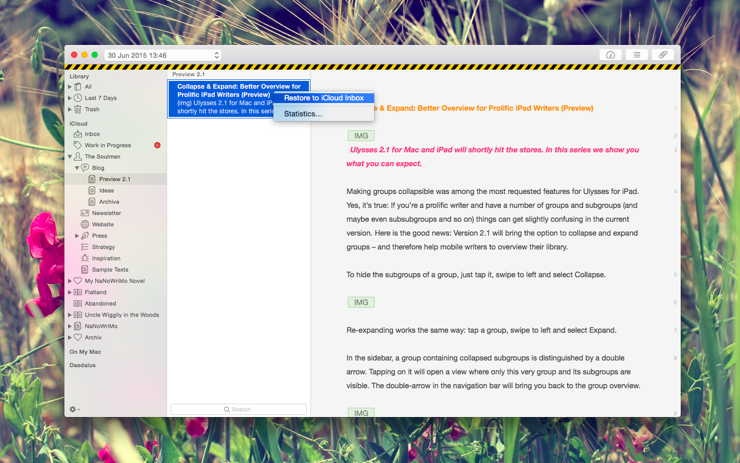
Task: Open the sidebar gear settings menu
Action: point(75,409)
